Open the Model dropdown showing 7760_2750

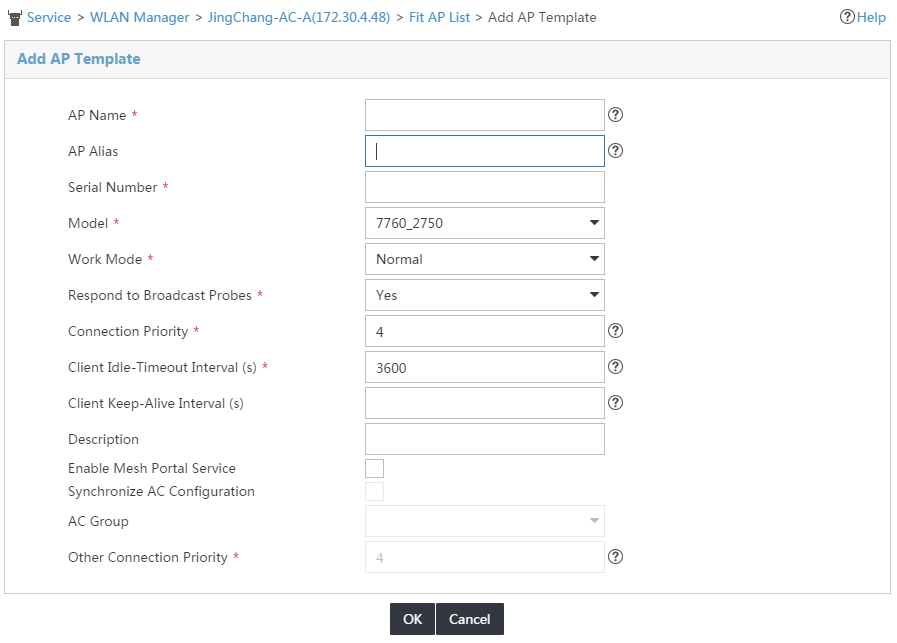point(485,223)
